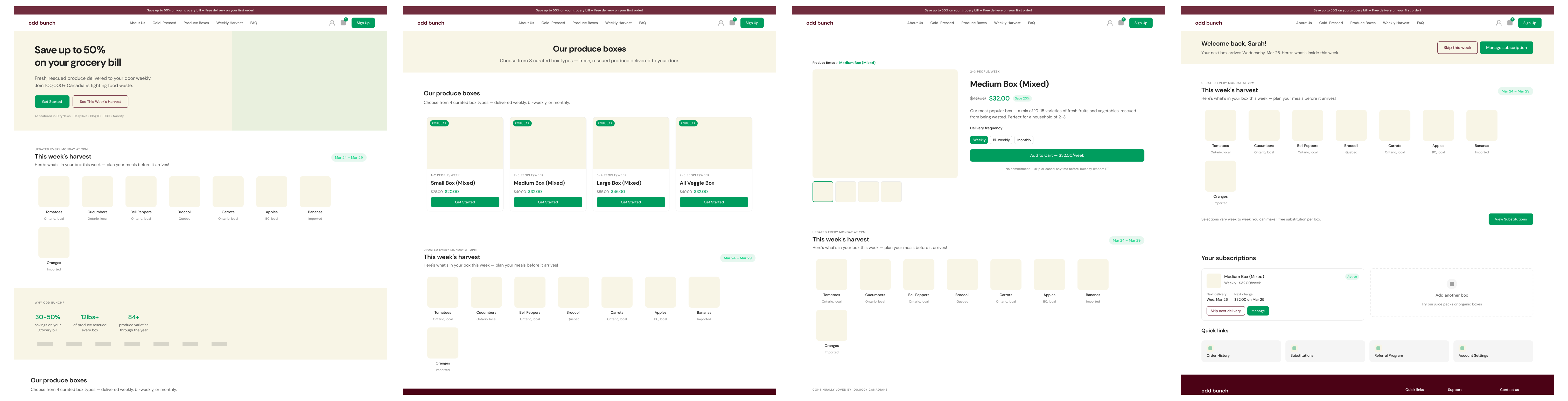Click See This Week's Harvest button
The width and height of the screenshot is (1568, 401).
pos(100,102)
